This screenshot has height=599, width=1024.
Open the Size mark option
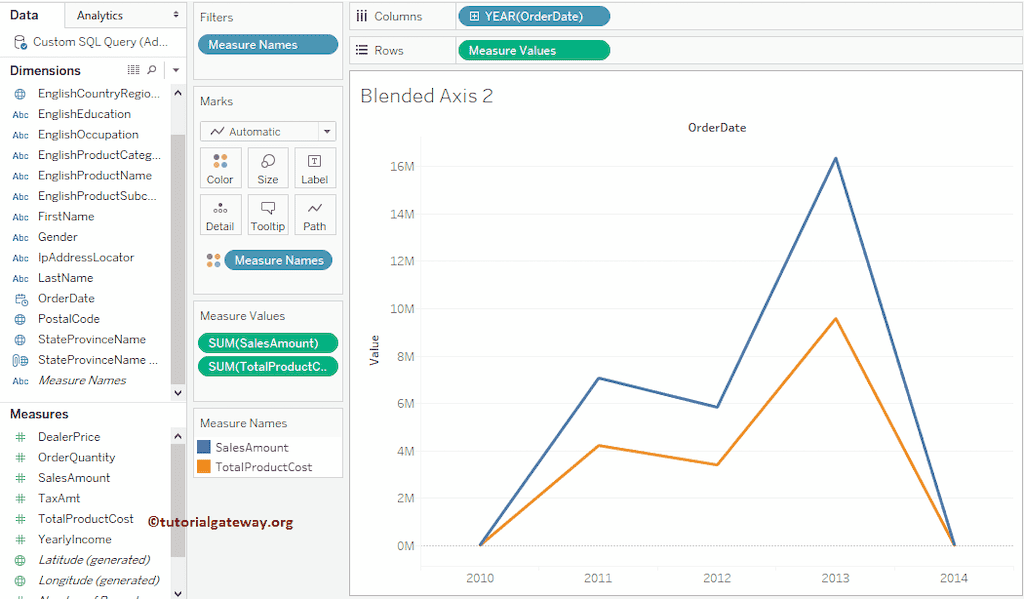(267, 167)
